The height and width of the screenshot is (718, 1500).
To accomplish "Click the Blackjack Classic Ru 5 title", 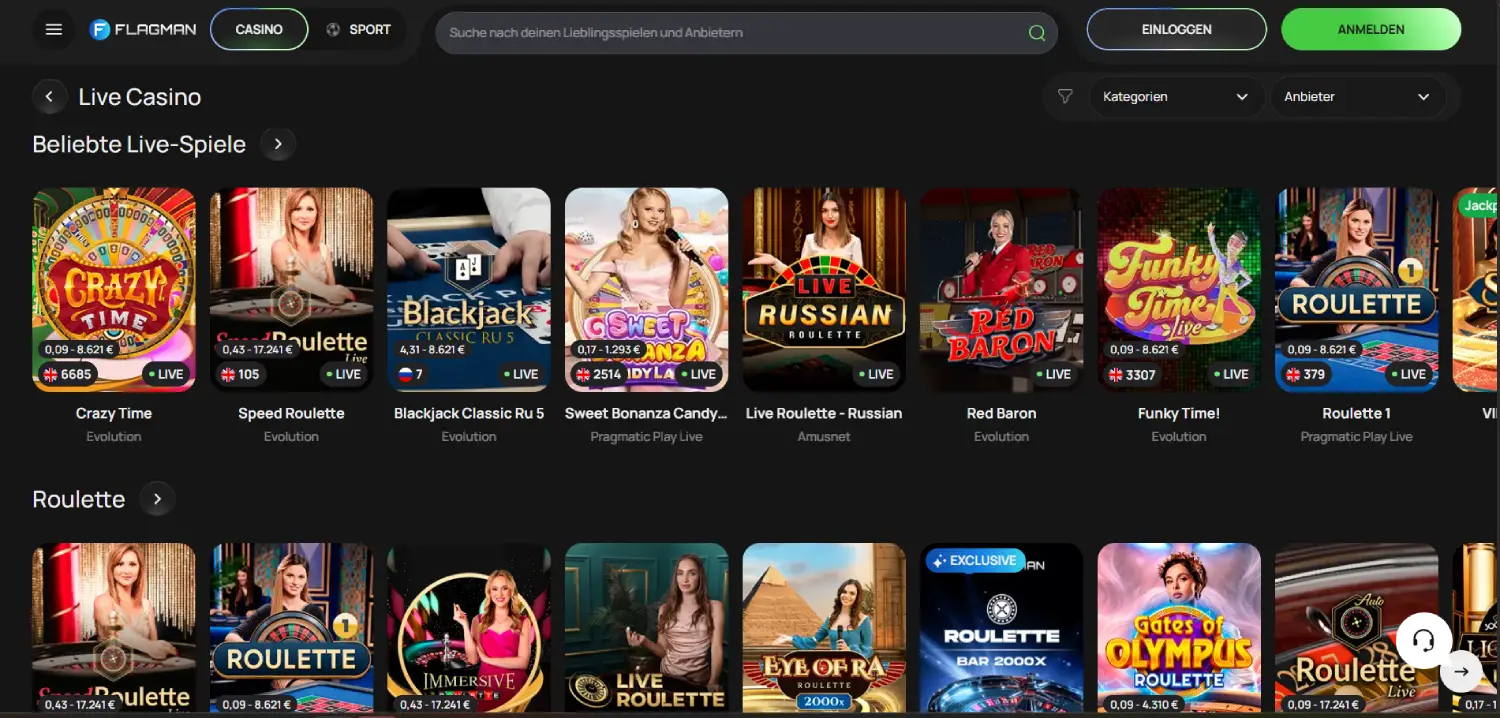I will pyautogui.click(x=469, y=413).
